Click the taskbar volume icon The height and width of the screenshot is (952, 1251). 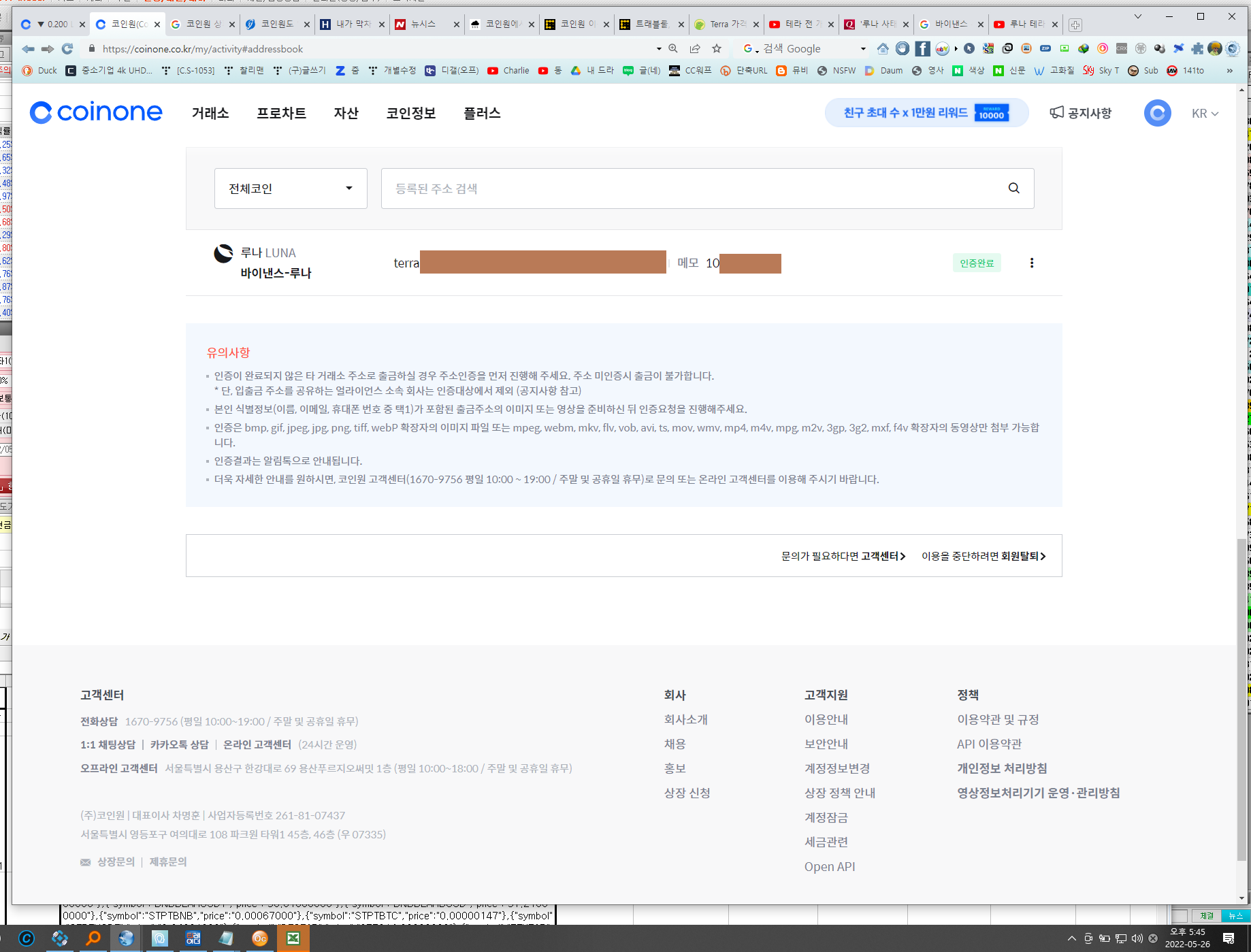(1137, 938)
